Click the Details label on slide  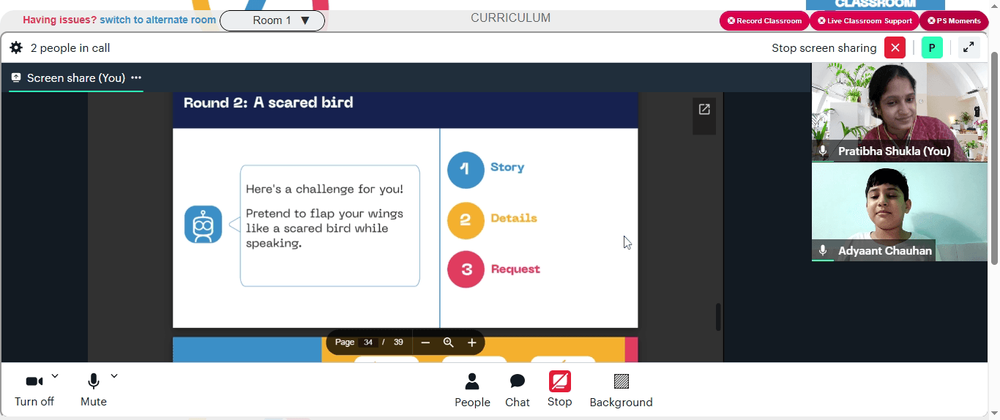pos(513,219)
